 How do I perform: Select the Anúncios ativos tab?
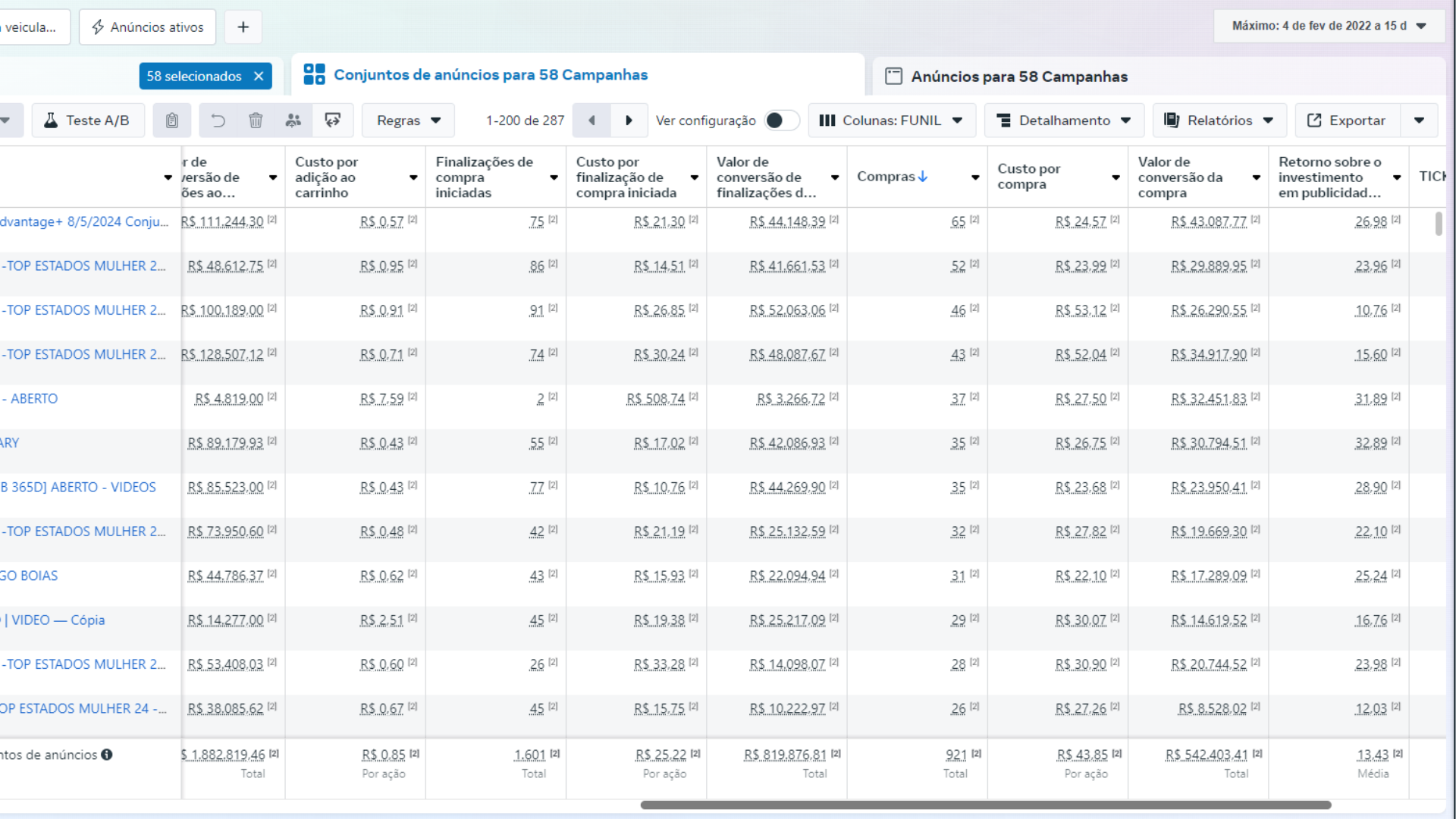(x=148, y=27)
